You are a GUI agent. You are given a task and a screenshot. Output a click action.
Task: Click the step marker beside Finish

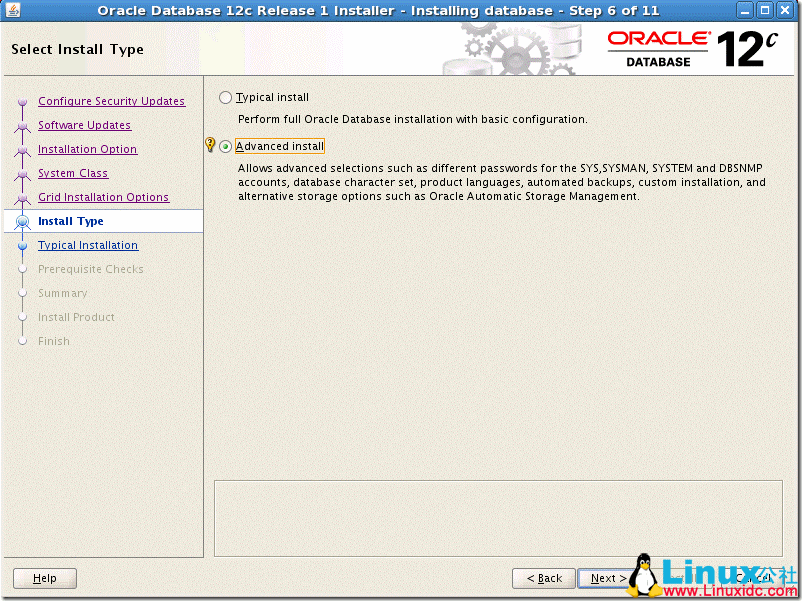[x=22, y=341]
